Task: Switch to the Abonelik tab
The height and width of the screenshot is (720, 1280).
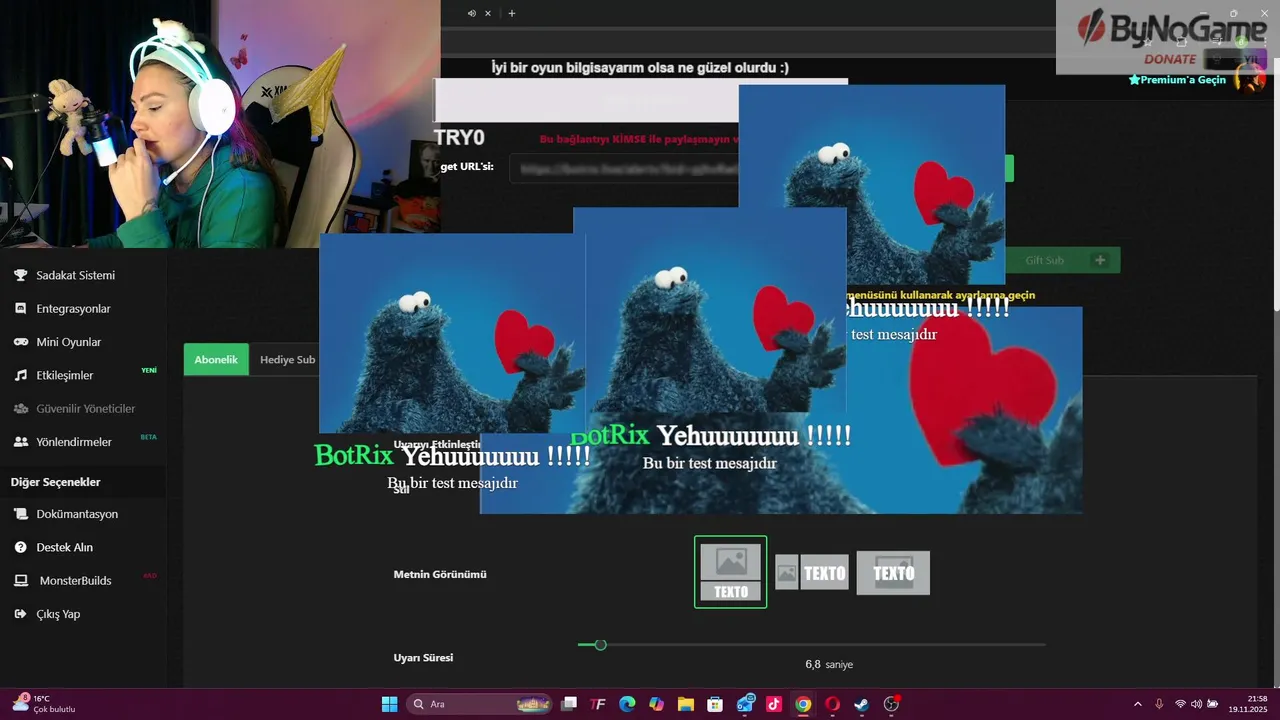Action: [x=216, y=359]
